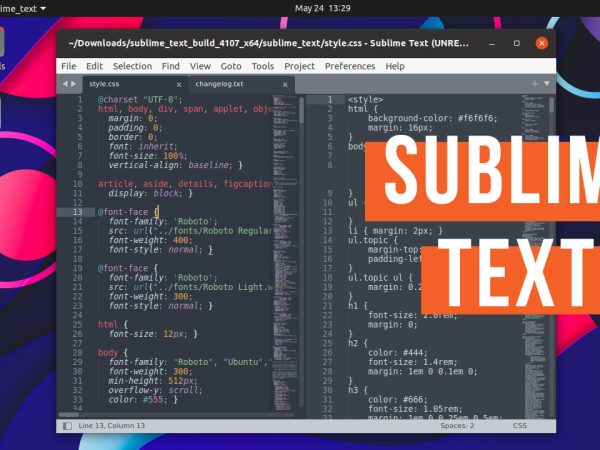Click the <style> line in right pane

tap(365, 99)
